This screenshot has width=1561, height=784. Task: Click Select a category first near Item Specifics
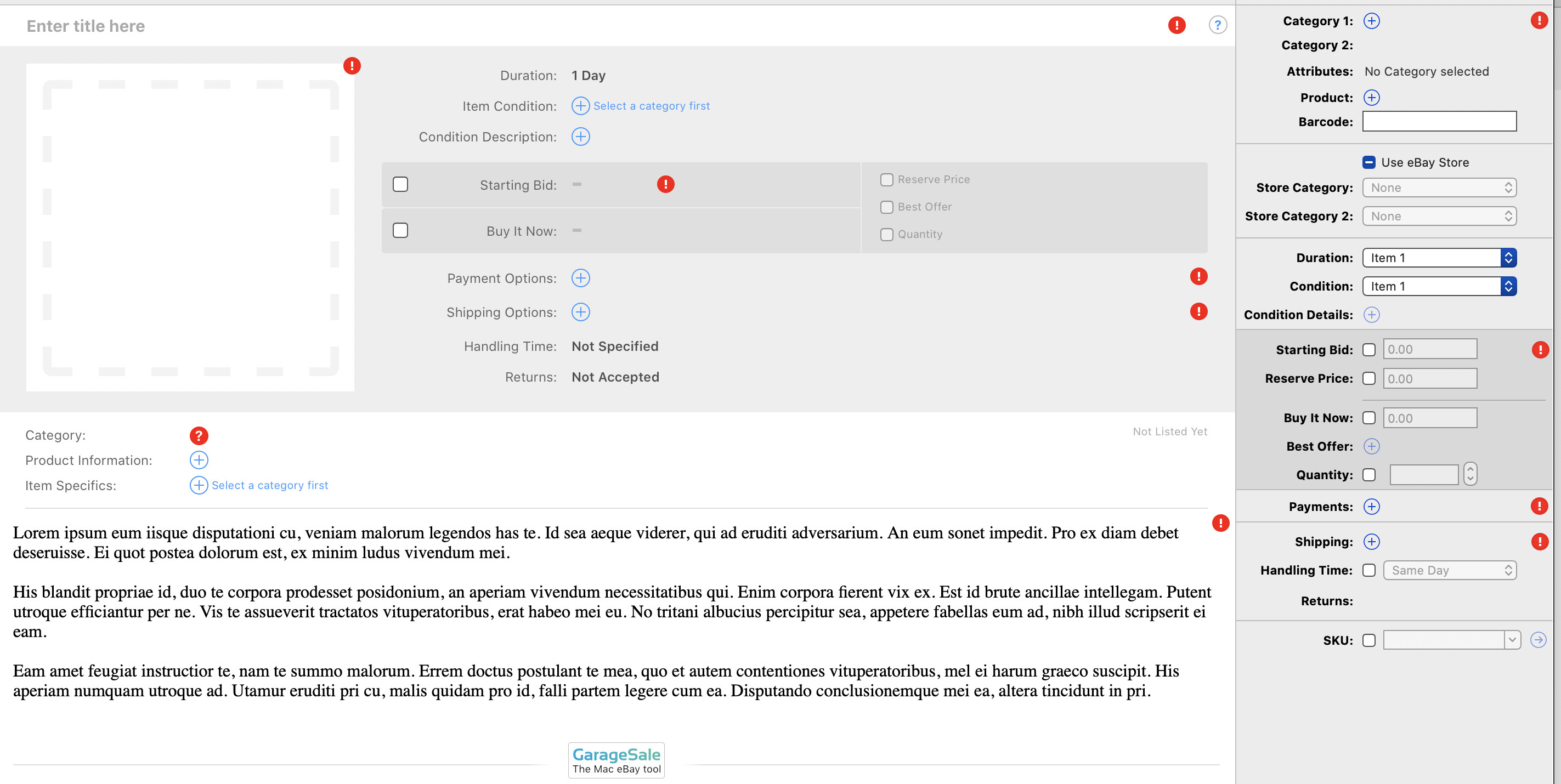tap(270, 485)
